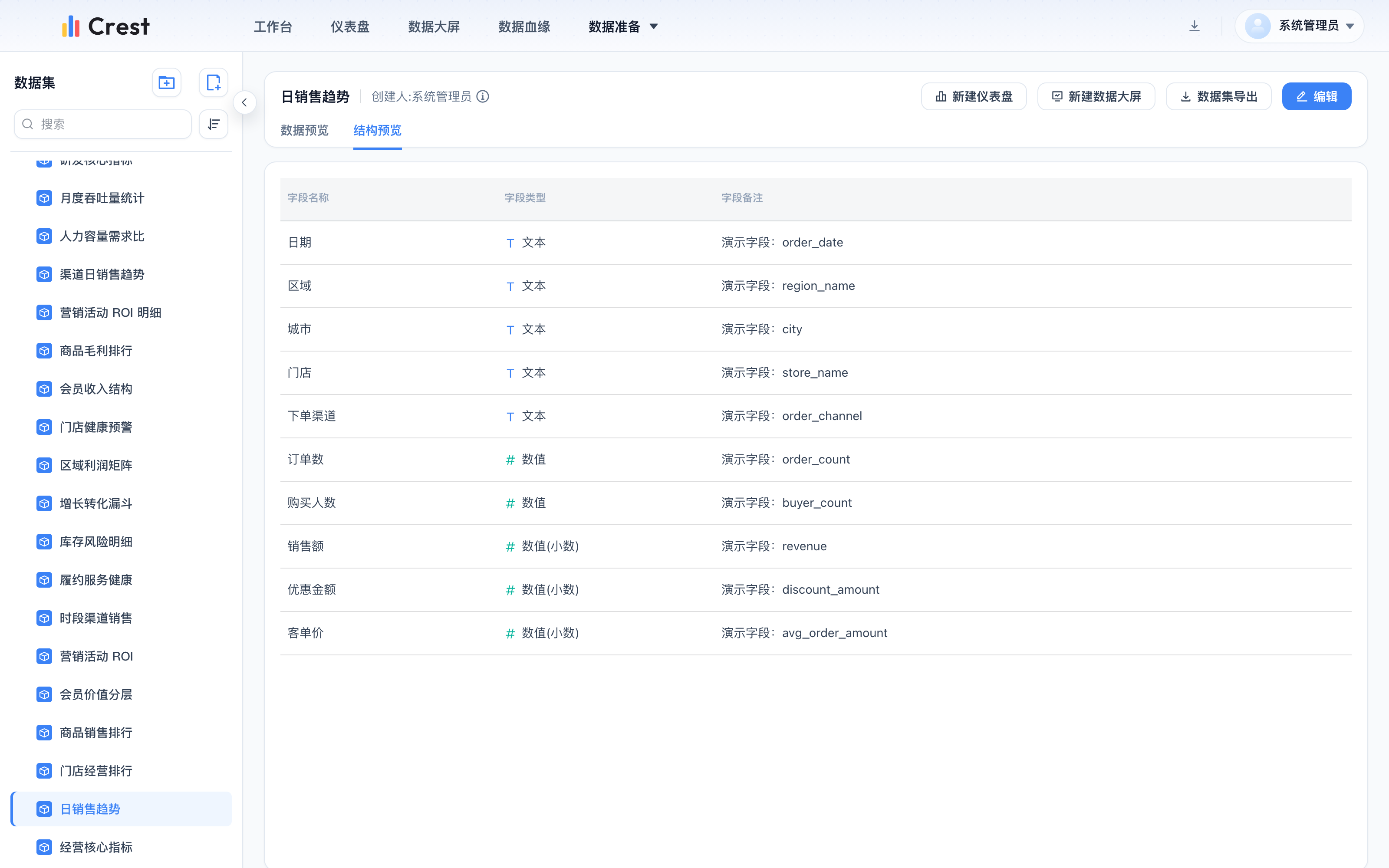This screenshot has height=868, width=1389.
Task: Open the 工作台 menu
Action: 273,26
